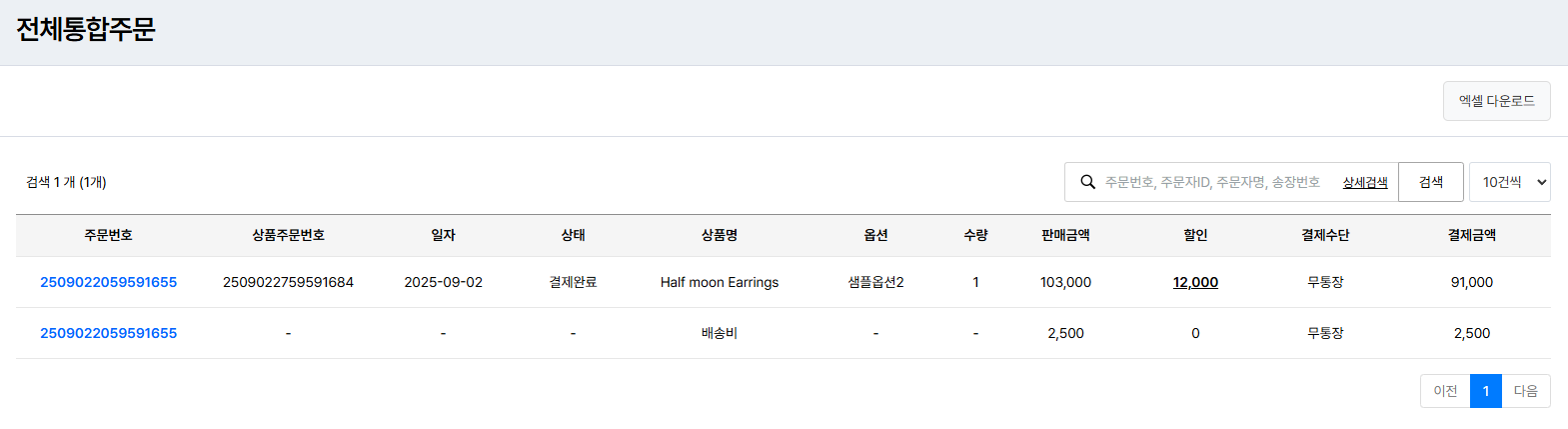
Task: Click the 상품주문번호 column header
Action: click(x=288, y=235)
